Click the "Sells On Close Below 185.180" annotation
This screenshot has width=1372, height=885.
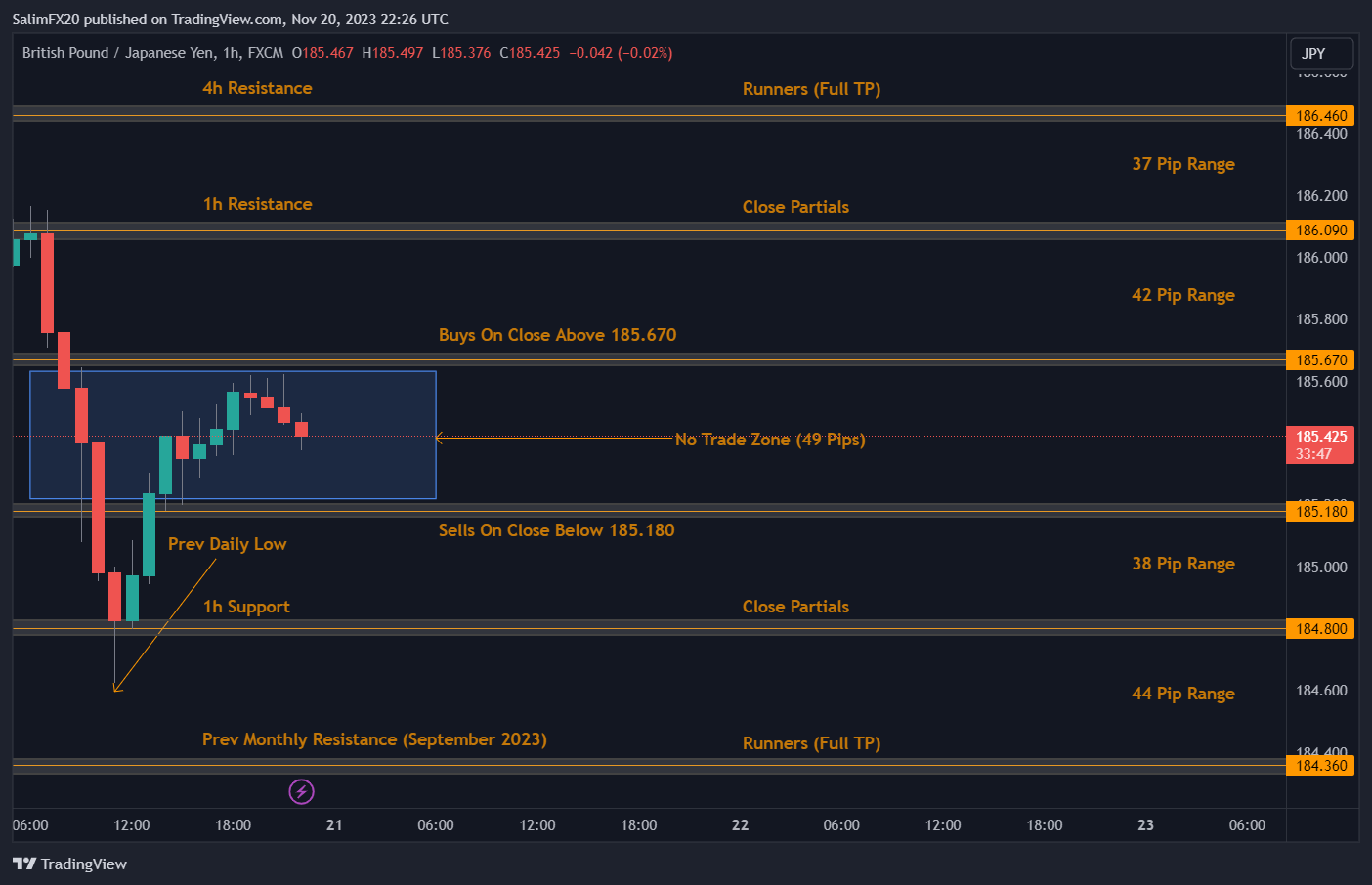point(556,530)
